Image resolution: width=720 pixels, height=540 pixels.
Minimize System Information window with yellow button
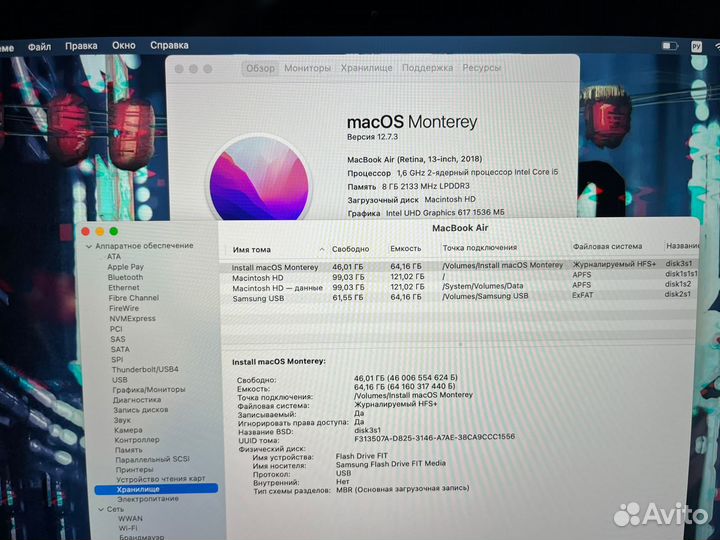point(100,231)
